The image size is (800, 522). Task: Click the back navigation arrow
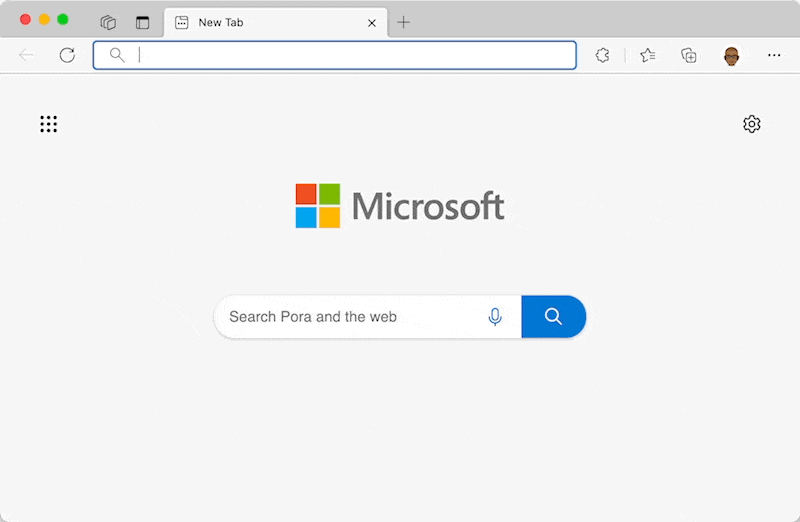click(x=26, y=55)
